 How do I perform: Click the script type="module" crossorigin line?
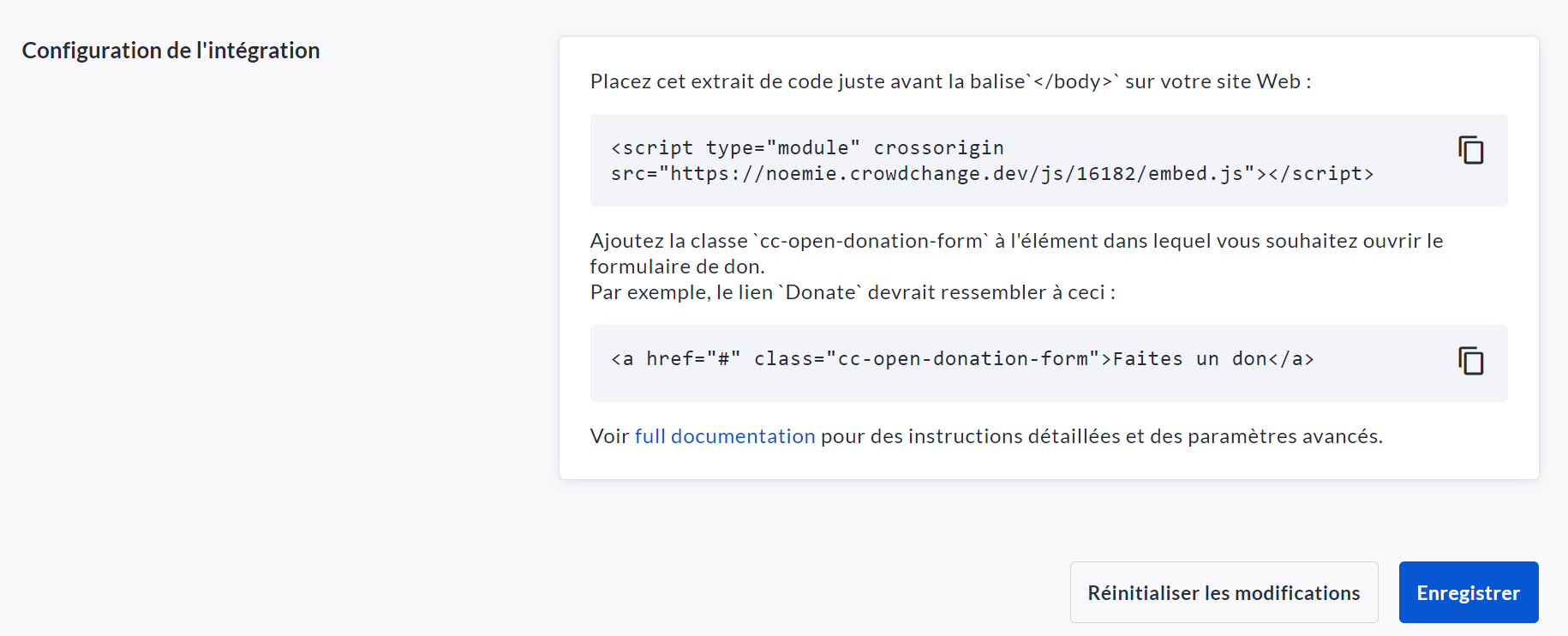(806, 148)
